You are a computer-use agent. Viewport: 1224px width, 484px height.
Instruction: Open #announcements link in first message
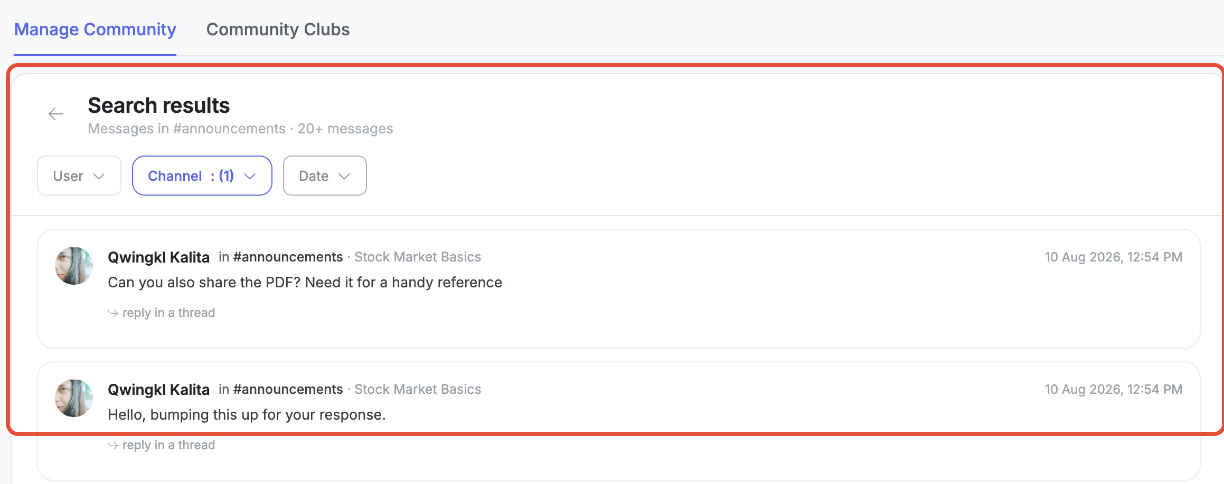tap(288, 257)
